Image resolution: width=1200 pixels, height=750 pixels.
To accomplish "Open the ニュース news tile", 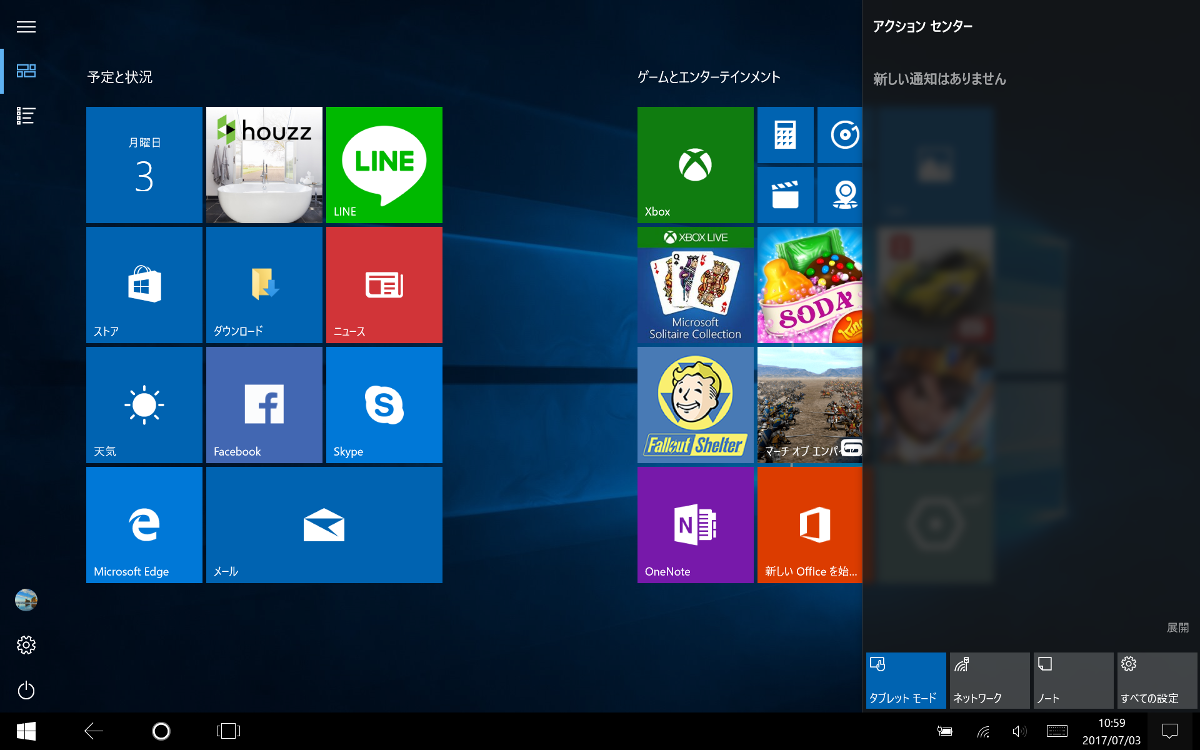I will click(x=384, y=285).
